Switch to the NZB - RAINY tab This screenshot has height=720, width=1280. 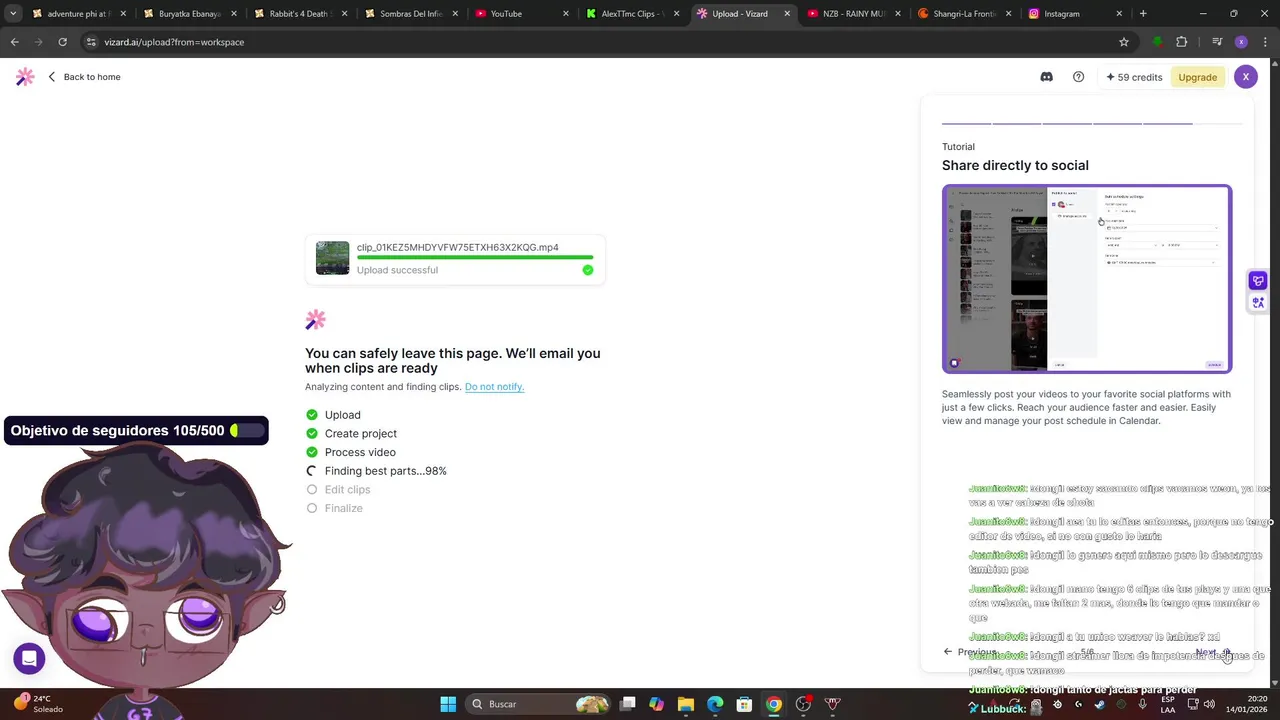[x=853, y=14]
